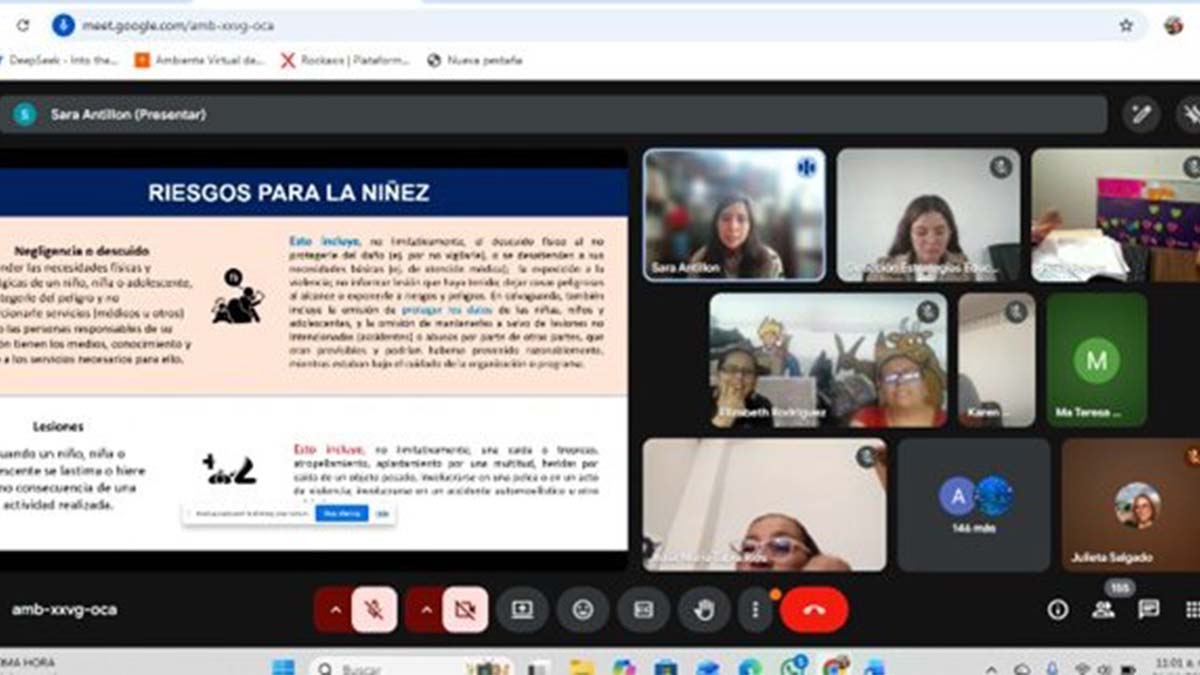Screen dimensions: 1200x675
Task: Open the emoji reactions button
Action: coord(583,609)
